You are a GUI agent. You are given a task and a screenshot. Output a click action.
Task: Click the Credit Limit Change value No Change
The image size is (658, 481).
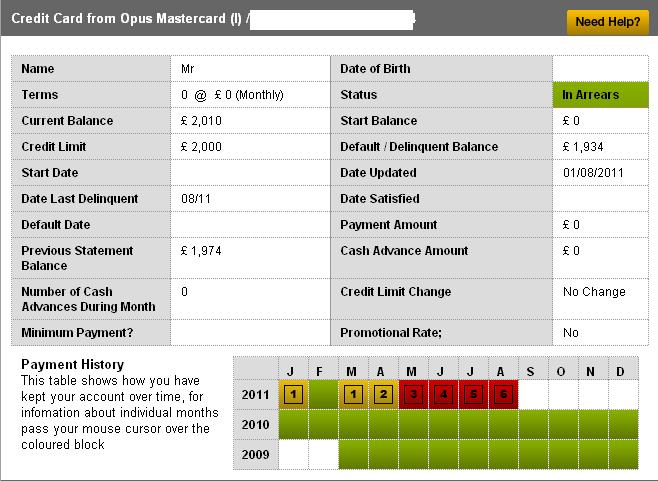coord(594,292)
